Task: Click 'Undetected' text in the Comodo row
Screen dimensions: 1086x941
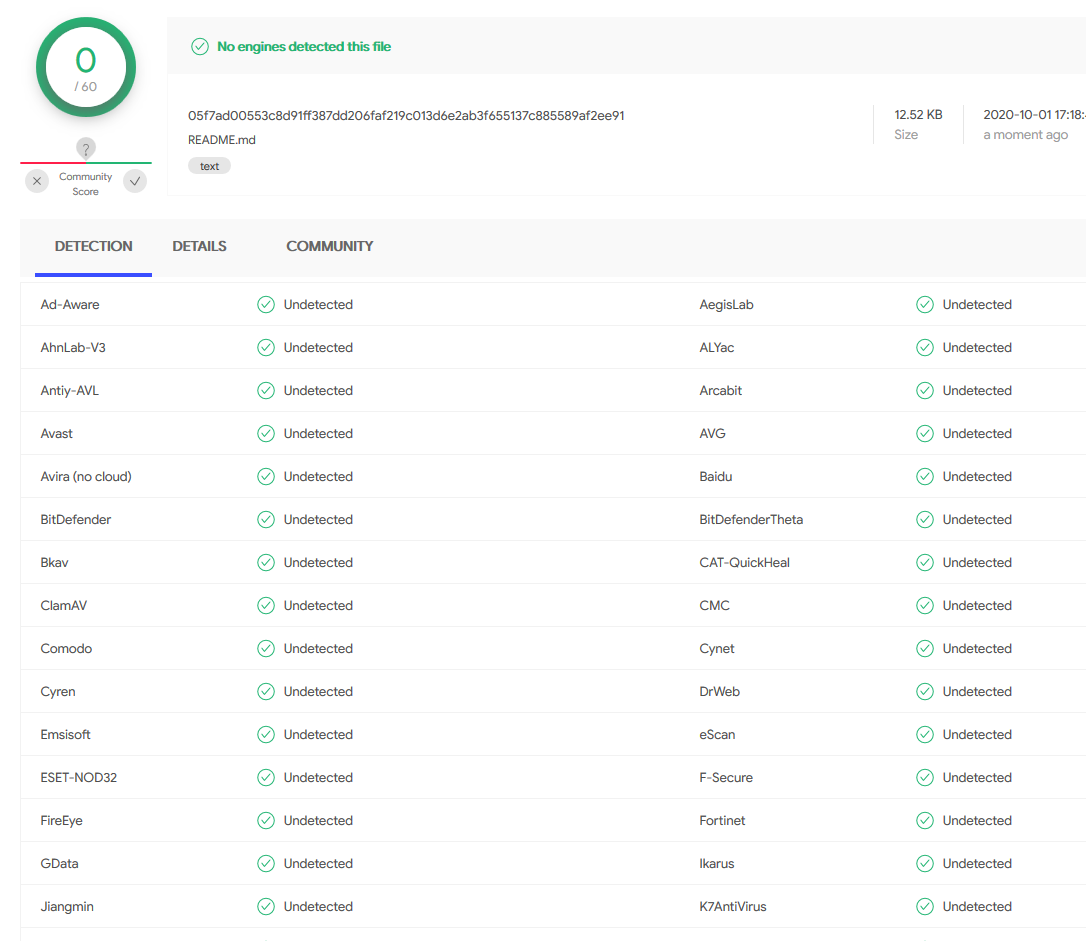Action: tap(319, 648)
